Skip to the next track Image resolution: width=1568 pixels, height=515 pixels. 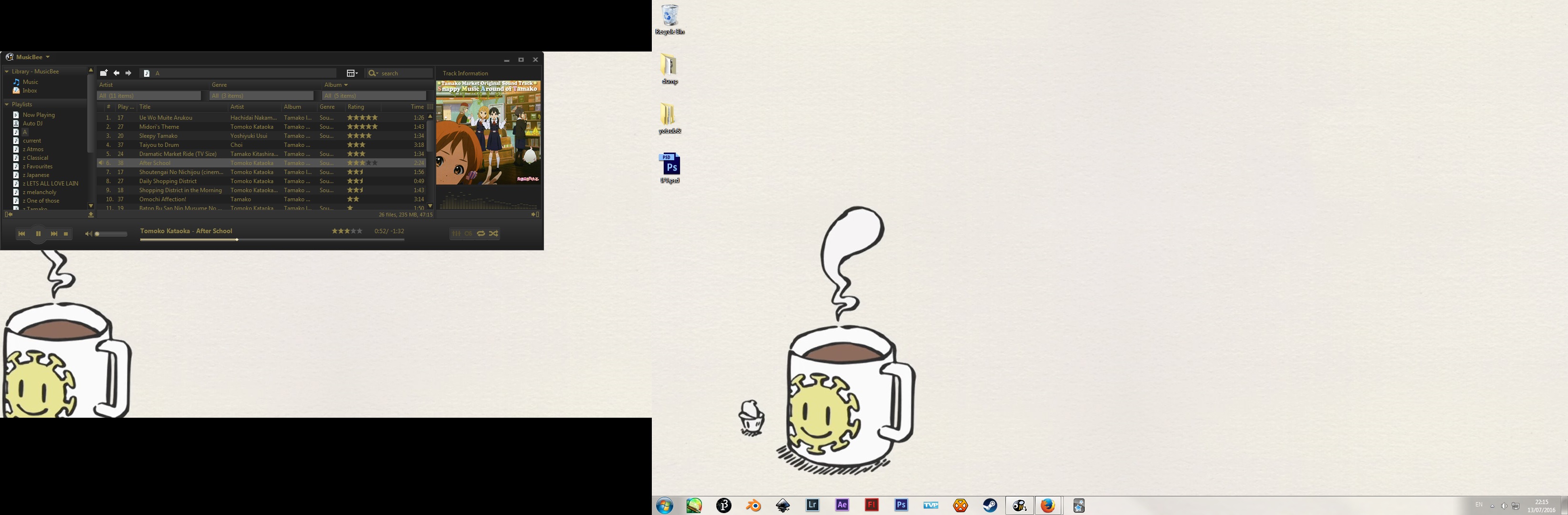click(x=54, y=234)
